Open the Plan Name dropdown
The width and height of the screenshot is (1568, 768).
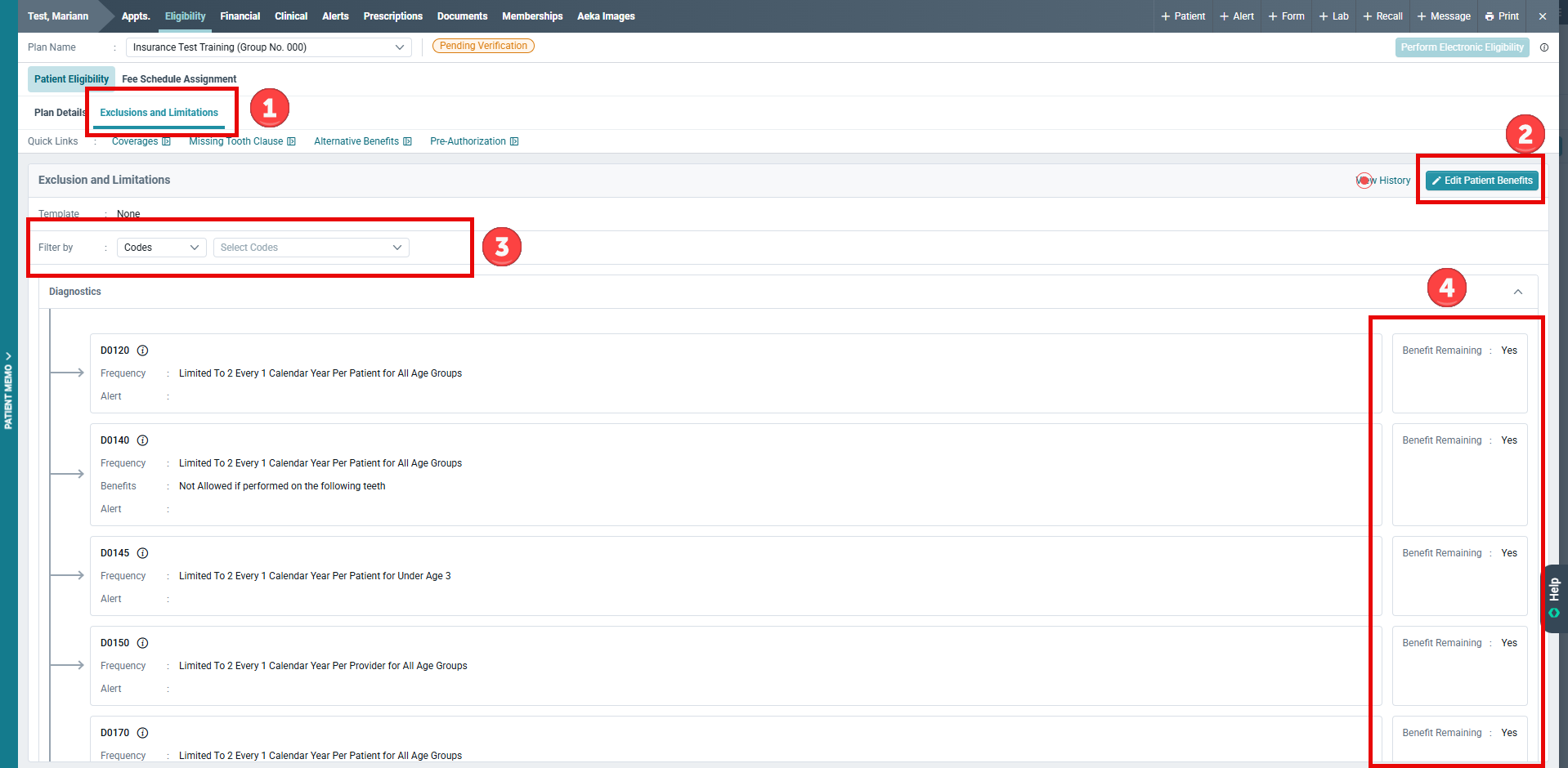(x=269, y=47)
